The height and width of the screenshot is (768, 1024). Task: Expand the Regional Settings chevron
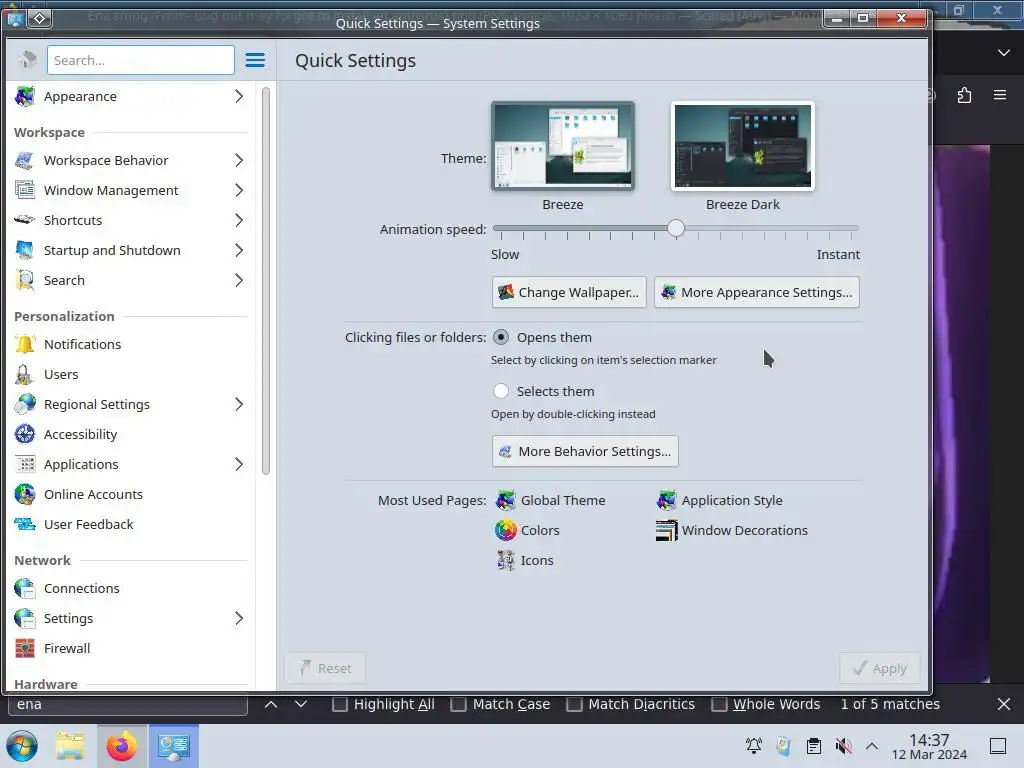click(239, 404)
